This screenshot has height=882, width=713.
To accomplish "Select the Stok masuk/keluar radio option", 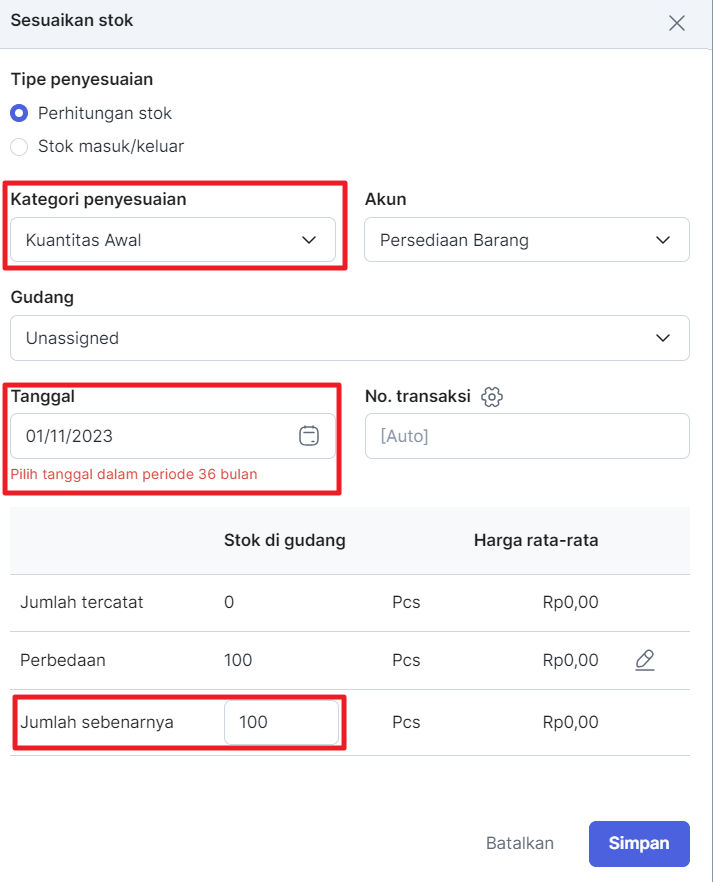I will [x=19, y=147].
